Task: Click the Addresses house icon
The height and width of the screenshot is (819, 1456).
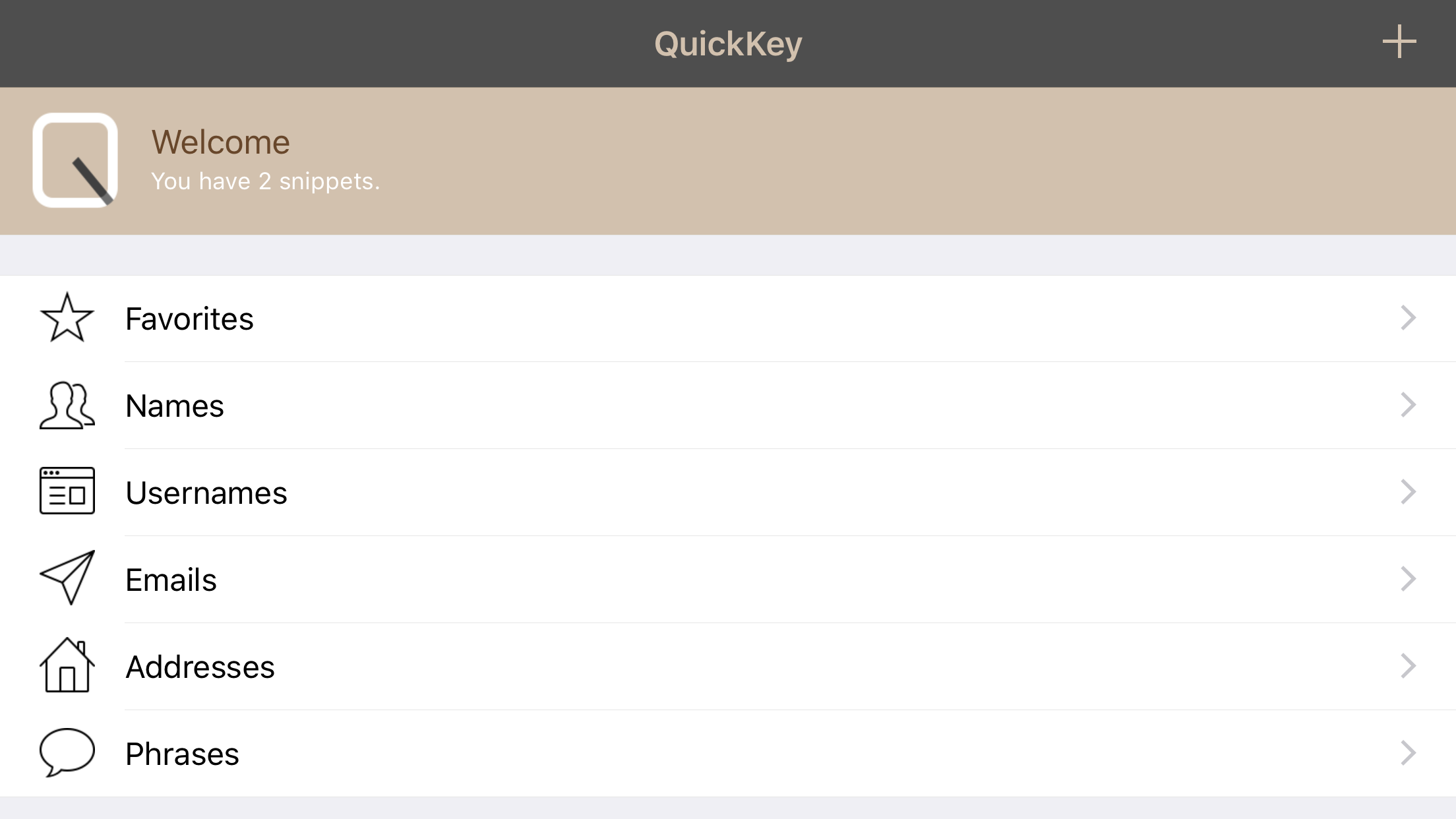Action: pyautogui.click(x=67, y=665)
